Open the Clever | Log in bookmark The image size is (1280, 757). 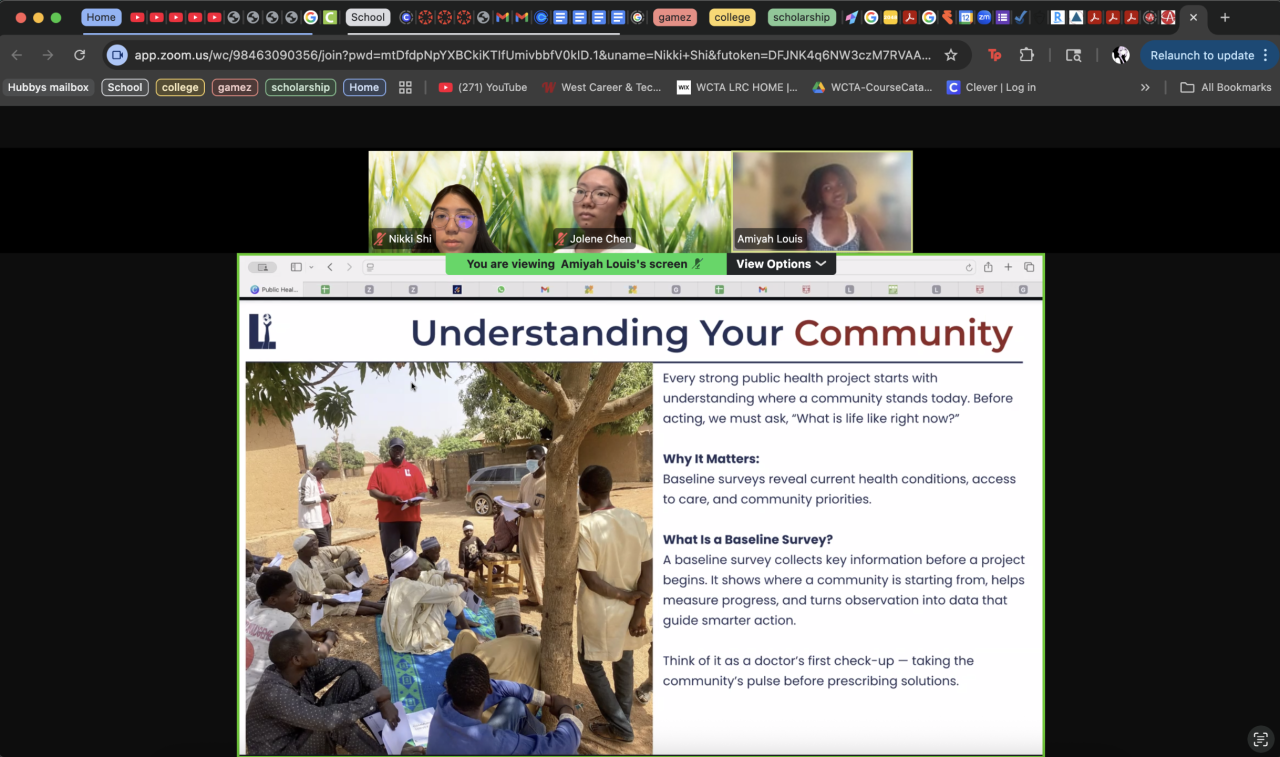point(992,87)
